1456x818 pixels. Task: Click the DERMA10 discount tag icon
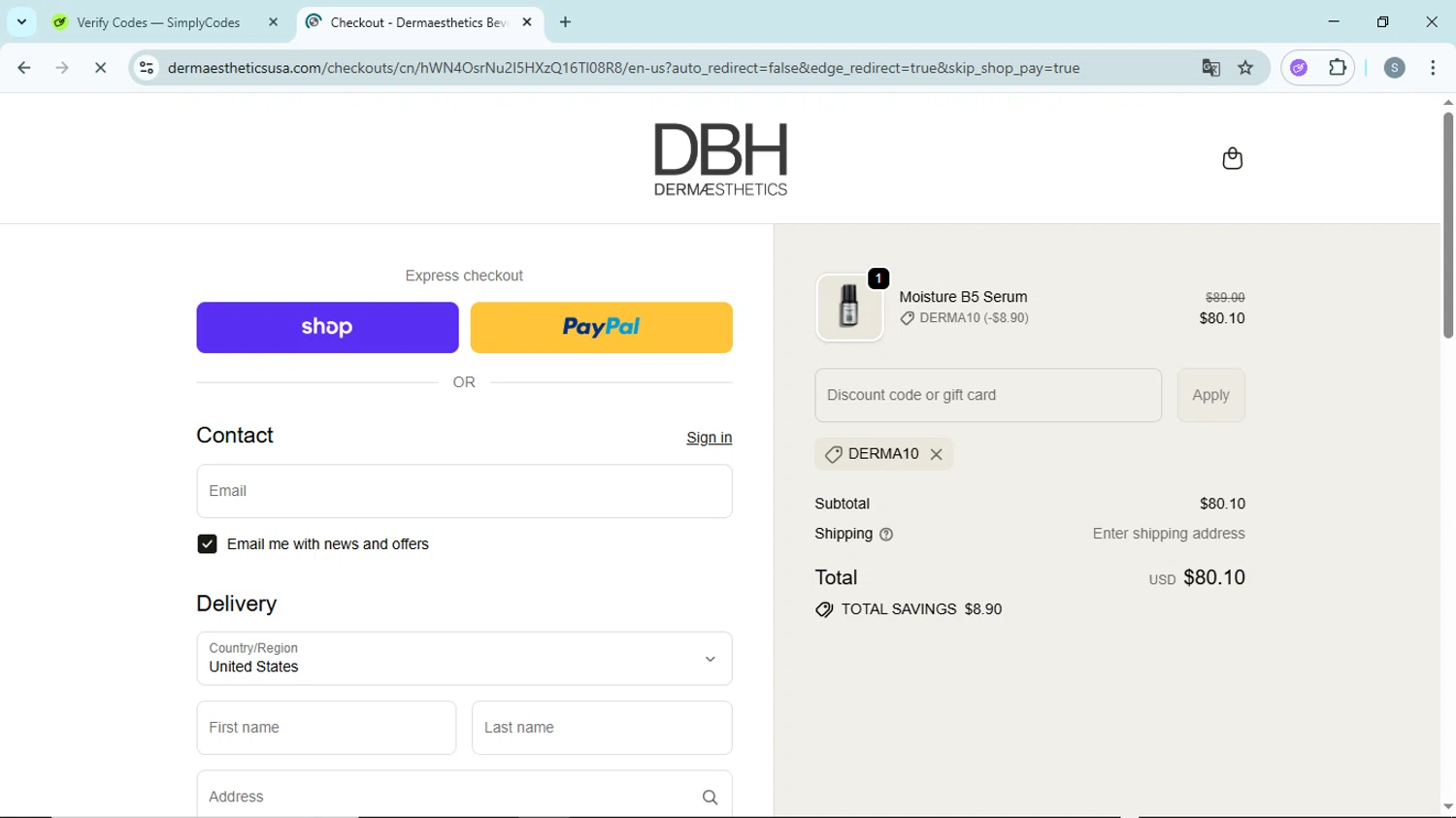[x=833, y=454]
